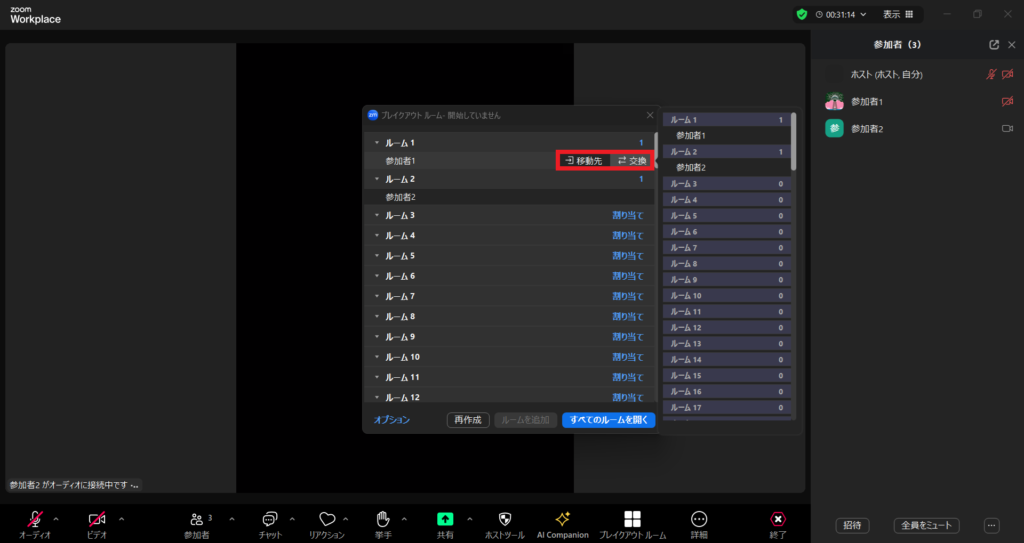The width and height of the screenshot is (1024, 543).
Task: Open the audio options chevron
Action: tap(56, 518)
